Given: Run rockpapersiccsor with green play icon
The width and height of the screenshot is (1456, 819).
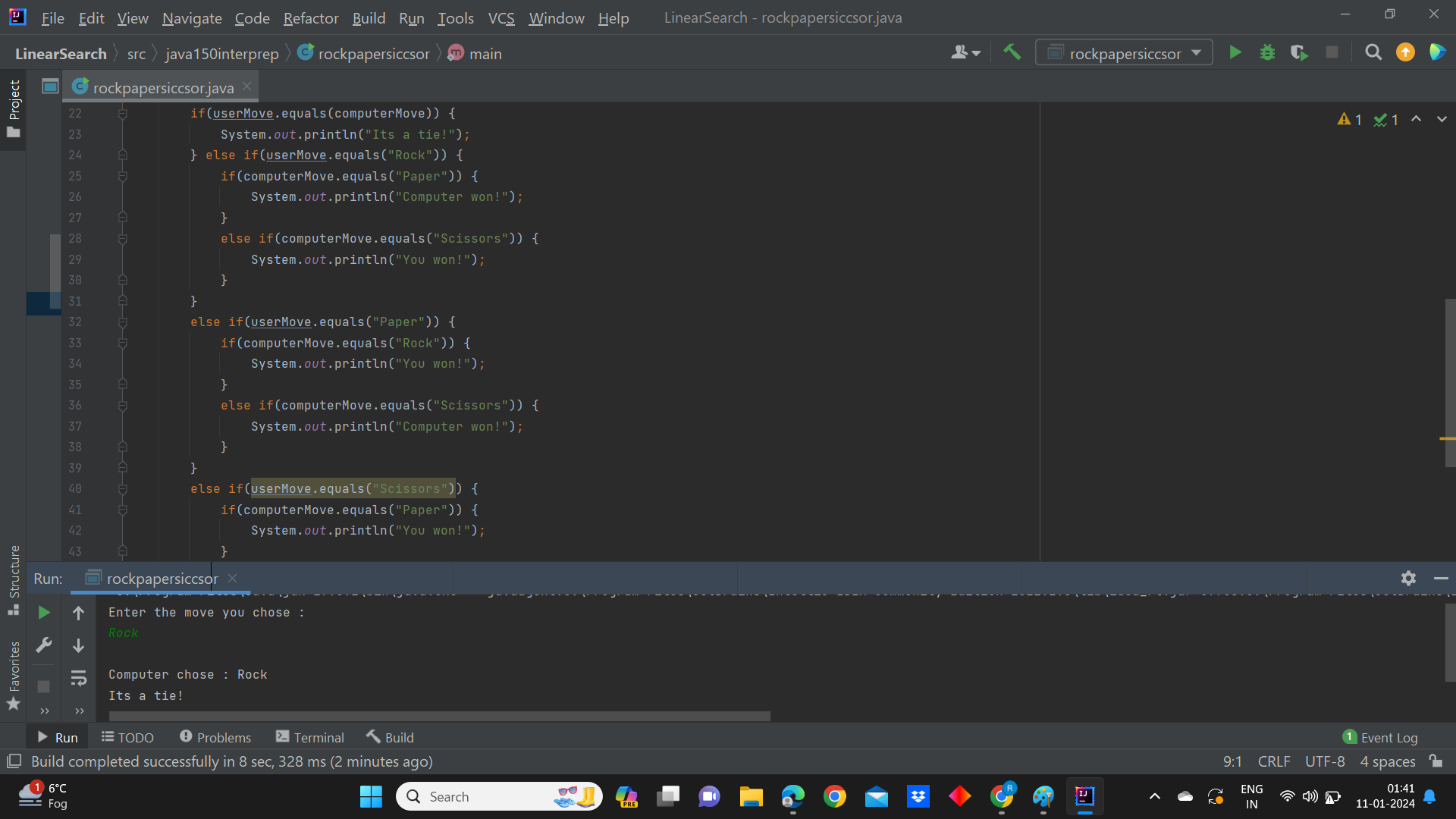Looking at the screenshot, I should (x=1235, y=52).
